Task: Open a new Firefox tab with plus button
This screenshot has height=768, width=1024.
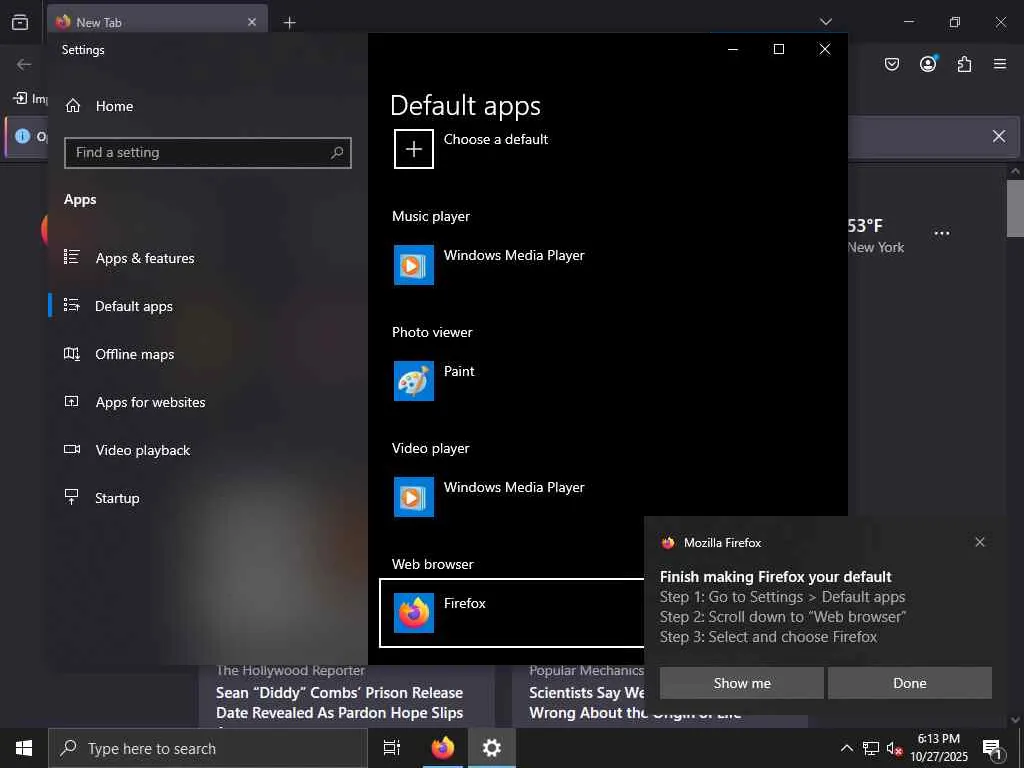Action: pos(289,23)
